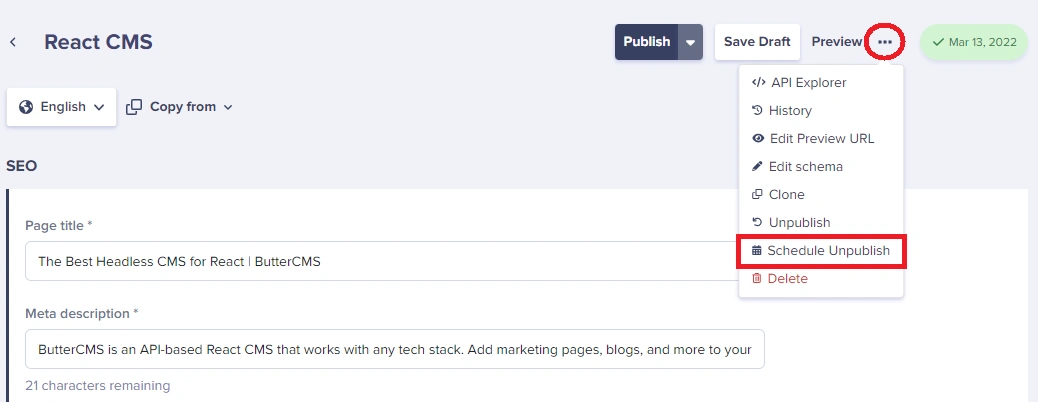Viewport: 1038px width, 402px height.
Task: Click the History clock icon
Action: tap(757, 111)
